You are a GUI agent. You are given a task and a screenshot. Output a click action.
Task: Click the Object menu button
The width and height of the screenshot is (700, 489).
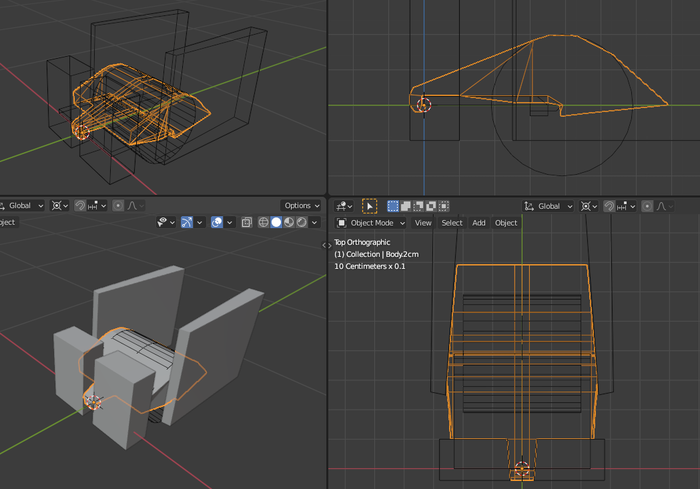click(x=506, y=223)
